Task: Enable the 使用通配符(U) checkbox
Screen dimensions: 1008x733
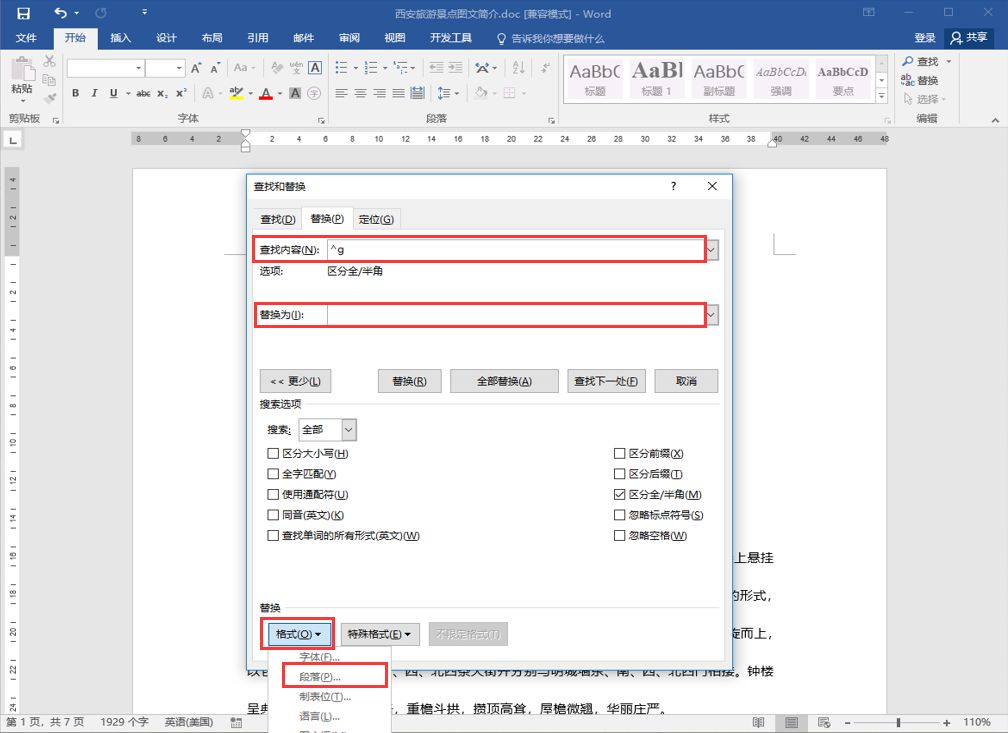Action: pos(273,494)
